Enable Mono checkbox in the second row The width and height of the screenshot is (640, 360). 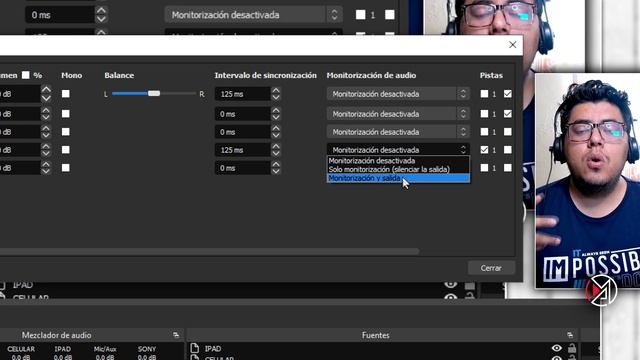pyautogui.click(x=66, y=113)
